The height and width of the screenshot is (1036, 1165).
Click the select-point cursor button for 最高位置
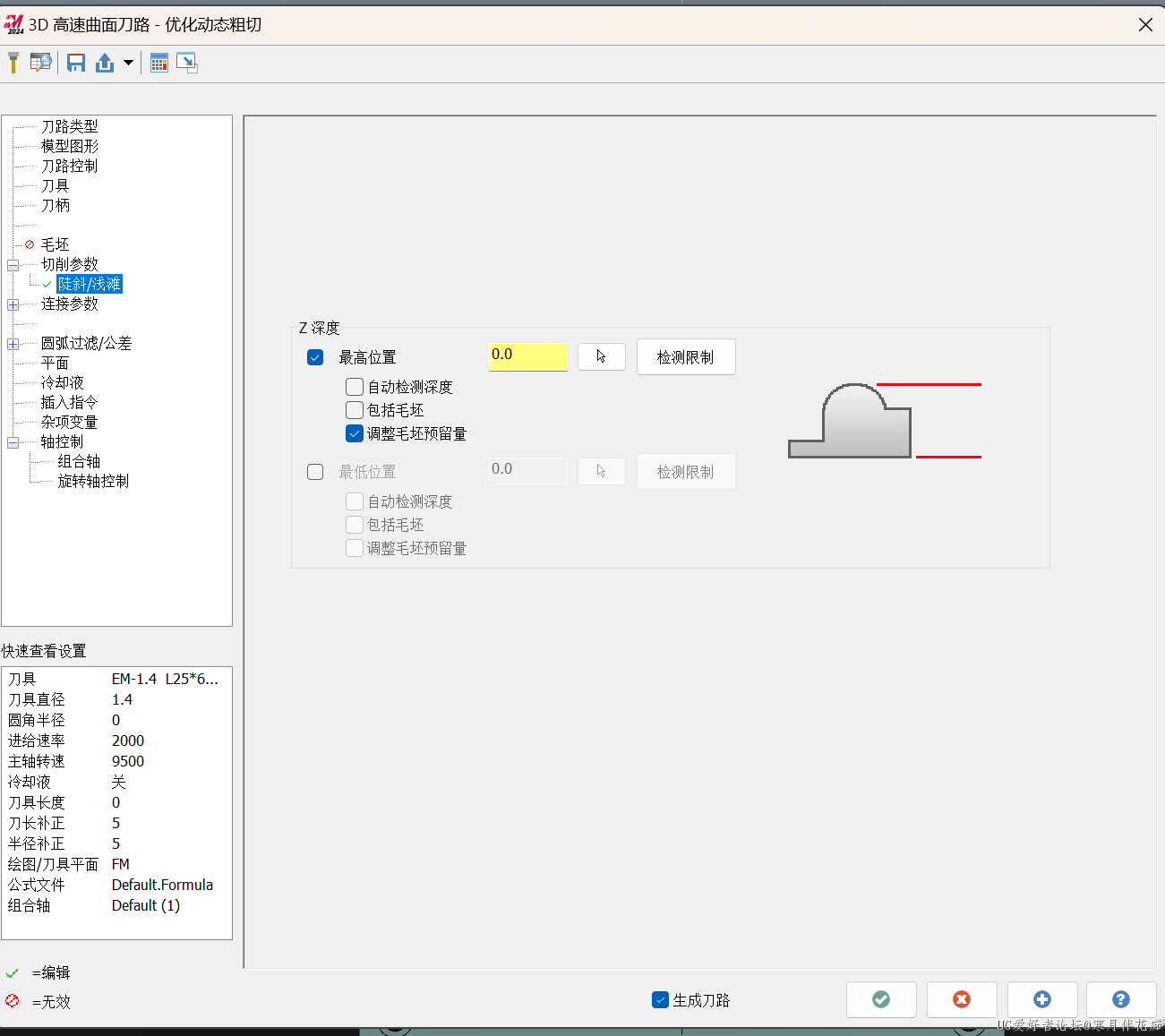pos(602,356)
